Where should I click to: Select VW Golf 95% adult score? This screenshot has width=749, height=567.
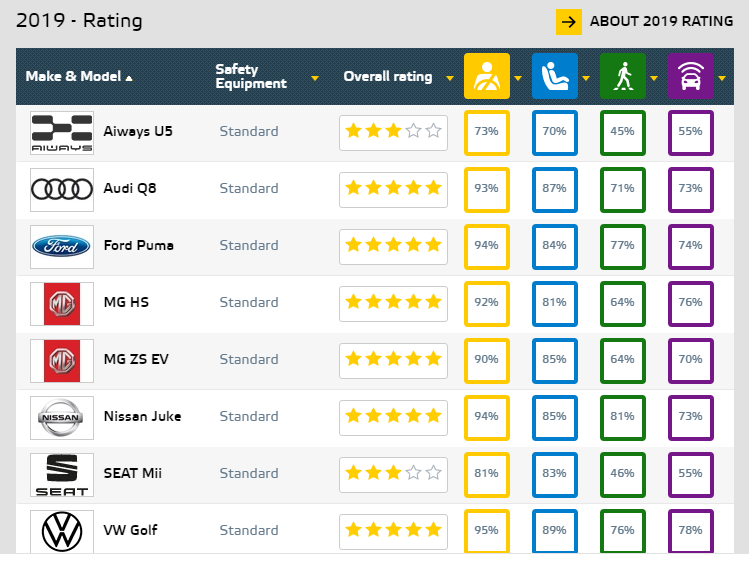pyautogui.click(x=487, y=531)
